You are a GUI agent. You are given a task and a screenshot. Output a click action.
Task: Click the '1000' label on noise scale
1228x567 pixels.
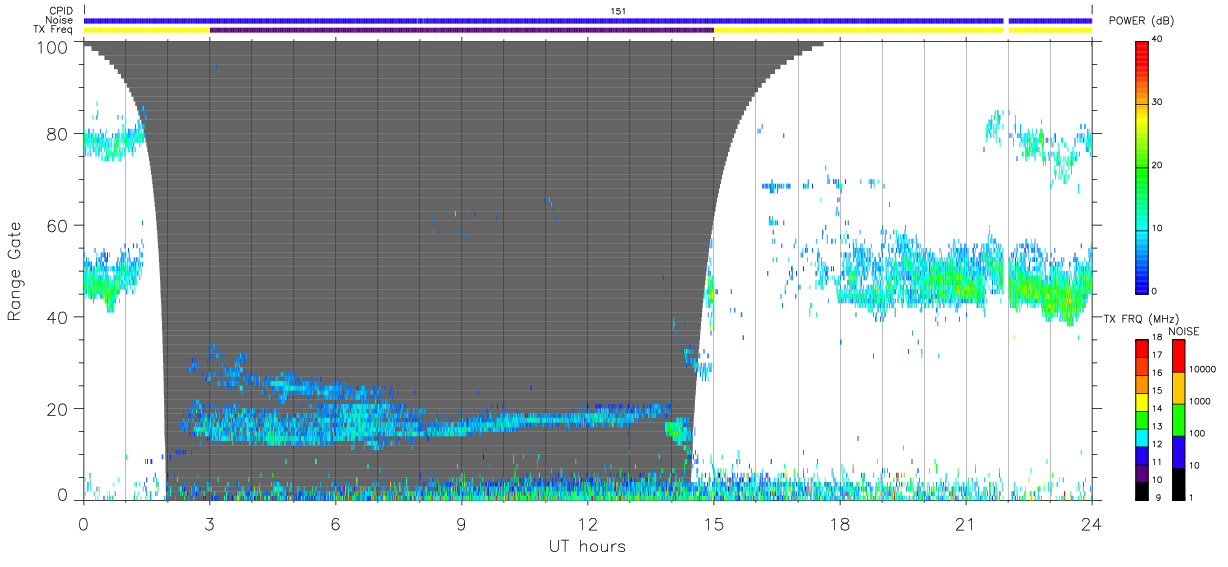click(1200, 401)
